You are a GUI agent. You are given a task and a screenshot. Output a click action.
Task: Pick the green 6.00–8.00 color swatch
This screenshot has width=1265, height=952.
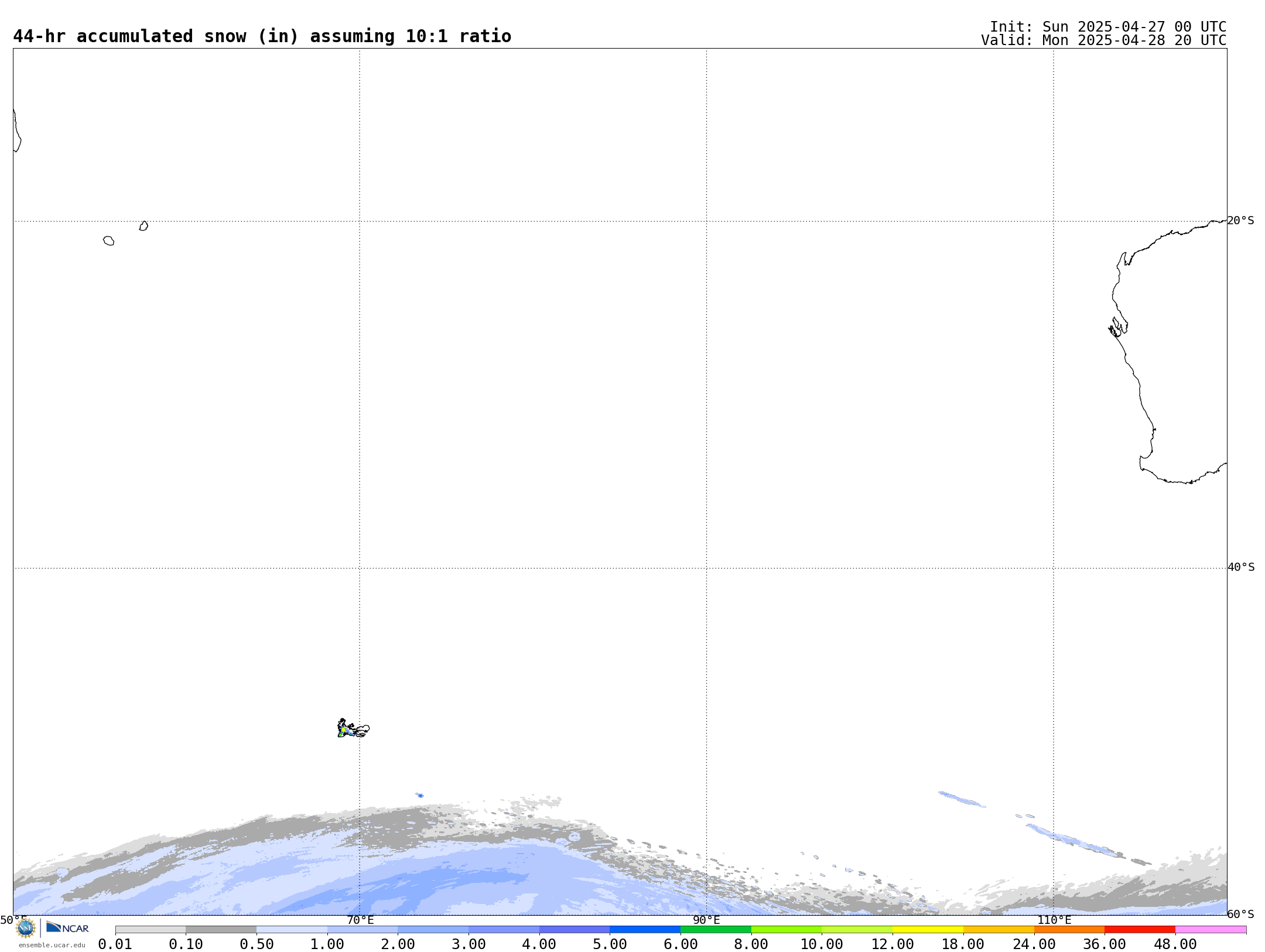(716, 930)
